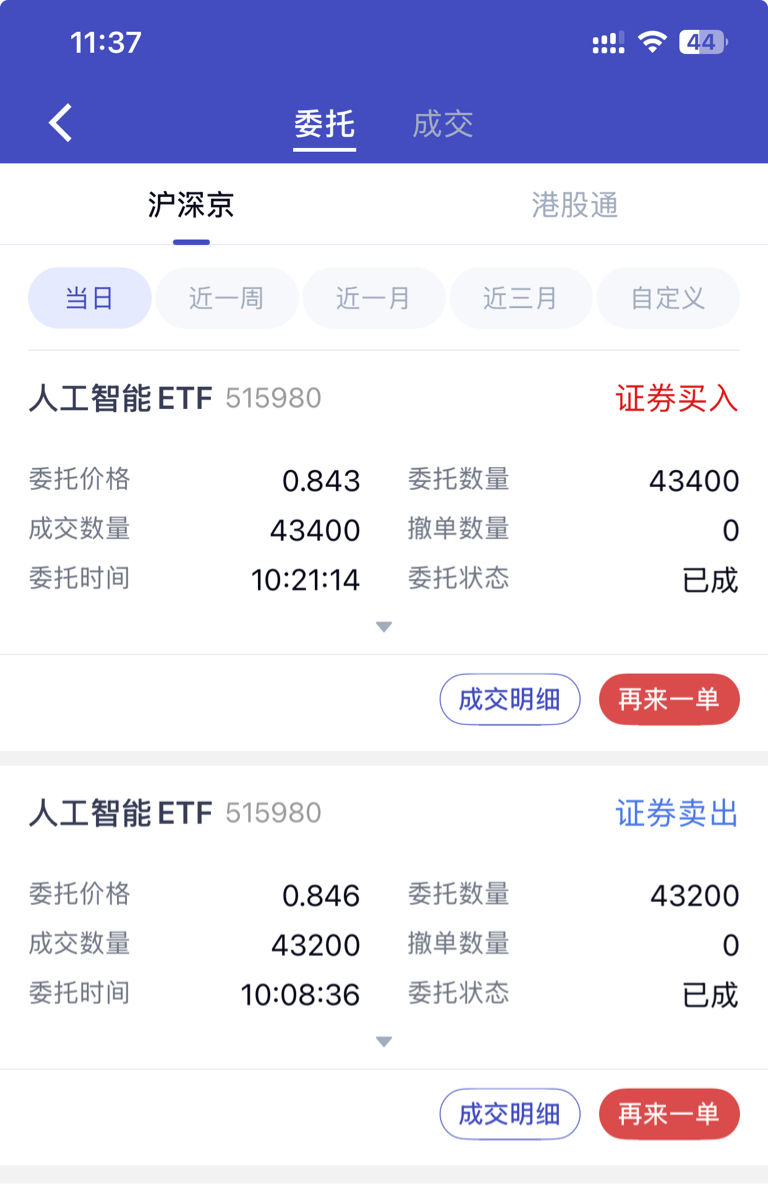Viewport: 768px width, 1184px height.
Task: Tap 再来一单 for the buy order
Action: (x=669, y=699)
